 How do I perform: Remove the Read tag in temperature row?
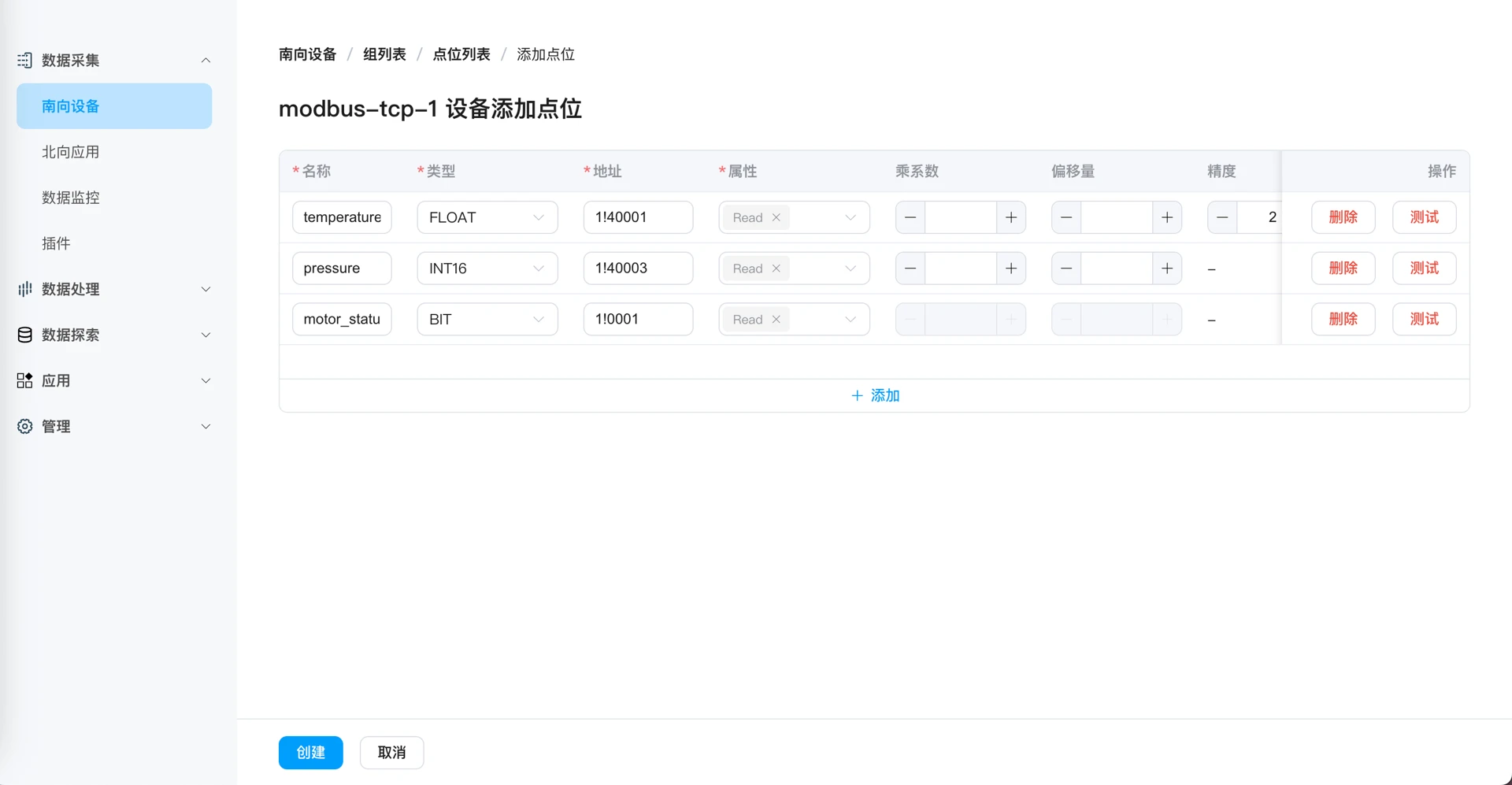[776, 217]
